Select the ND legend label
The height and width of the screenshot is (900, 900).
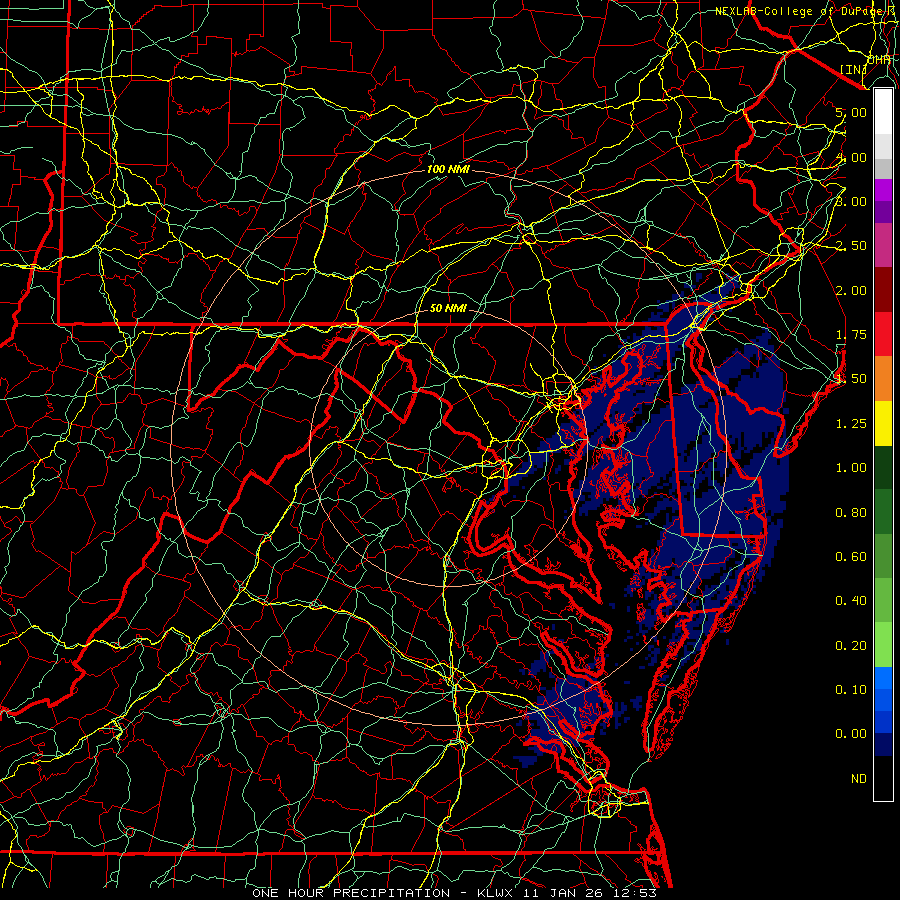[x=859, y=779]
